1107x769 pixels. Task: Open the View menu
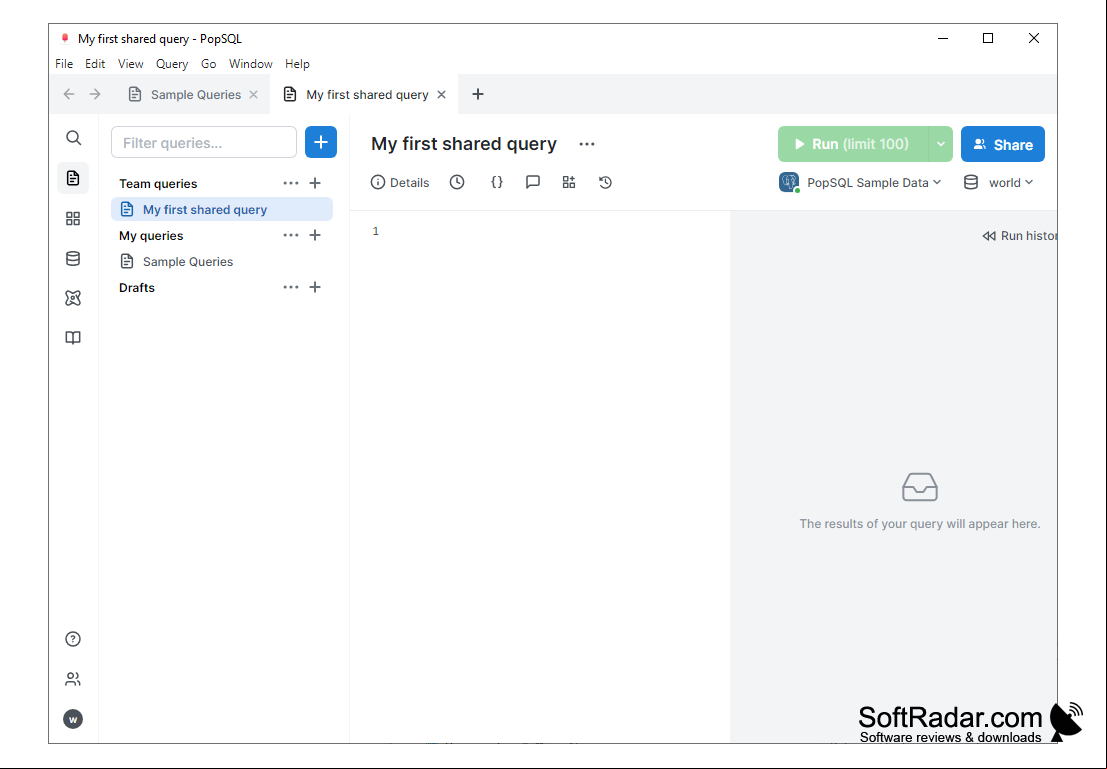coord(131,64)
